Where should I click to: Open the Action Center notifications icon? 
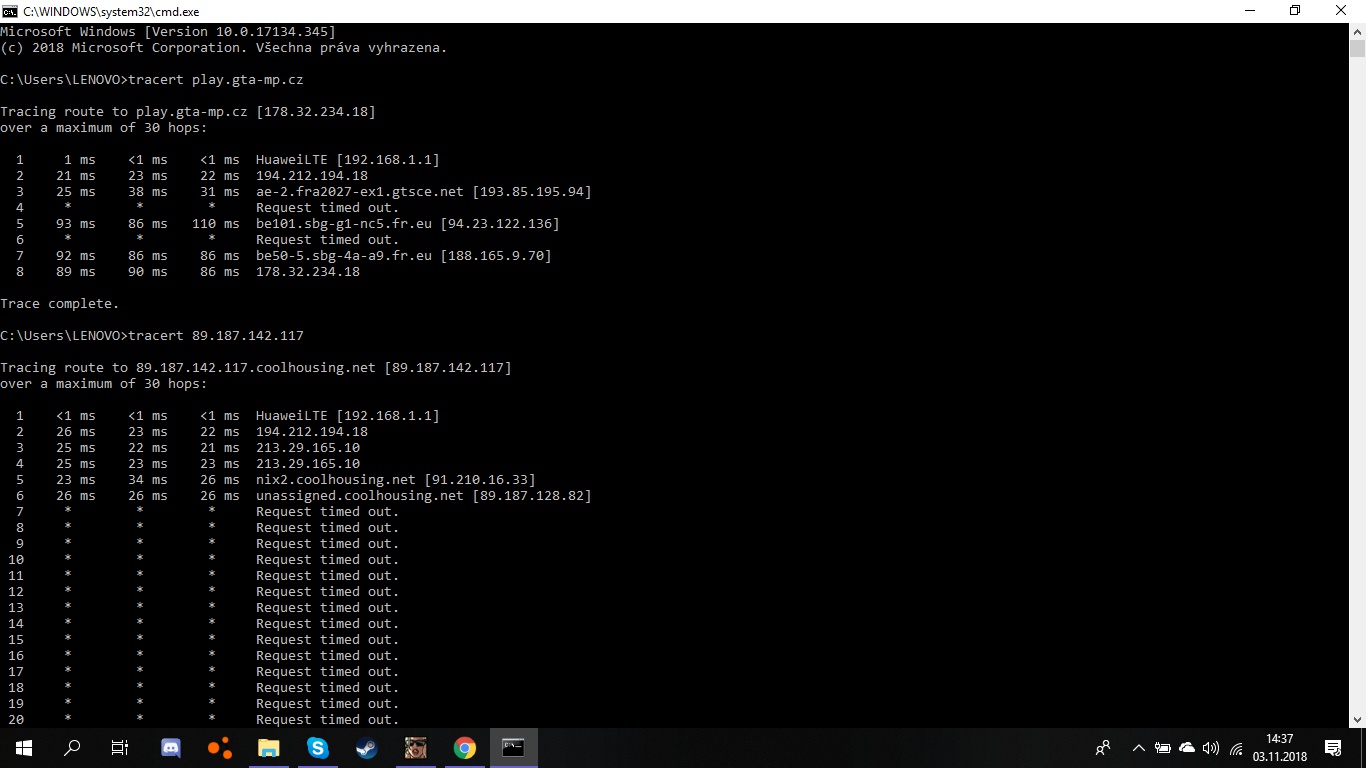point(1333,748)
